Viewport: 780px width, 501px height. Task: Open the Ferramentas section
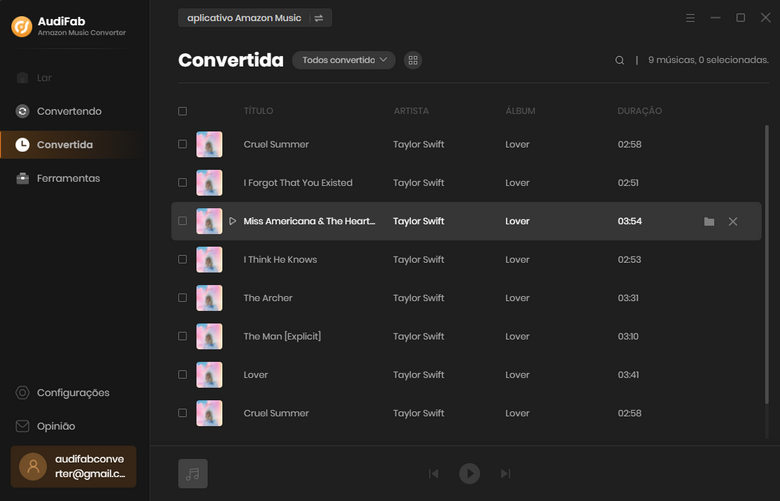pyautogui.click(x=75, y=178)
